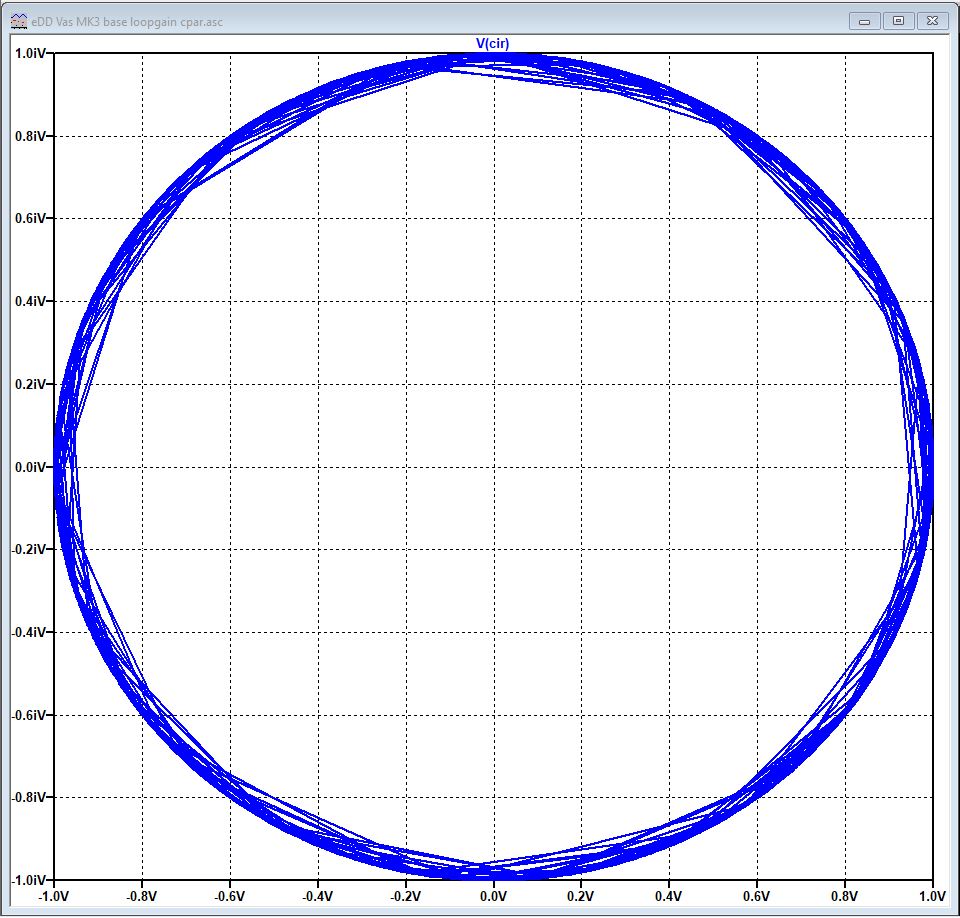Viewport: 960px width, 918px height.
Task: Click the -1.0V horizontal axis label
Action: (54, 897)
